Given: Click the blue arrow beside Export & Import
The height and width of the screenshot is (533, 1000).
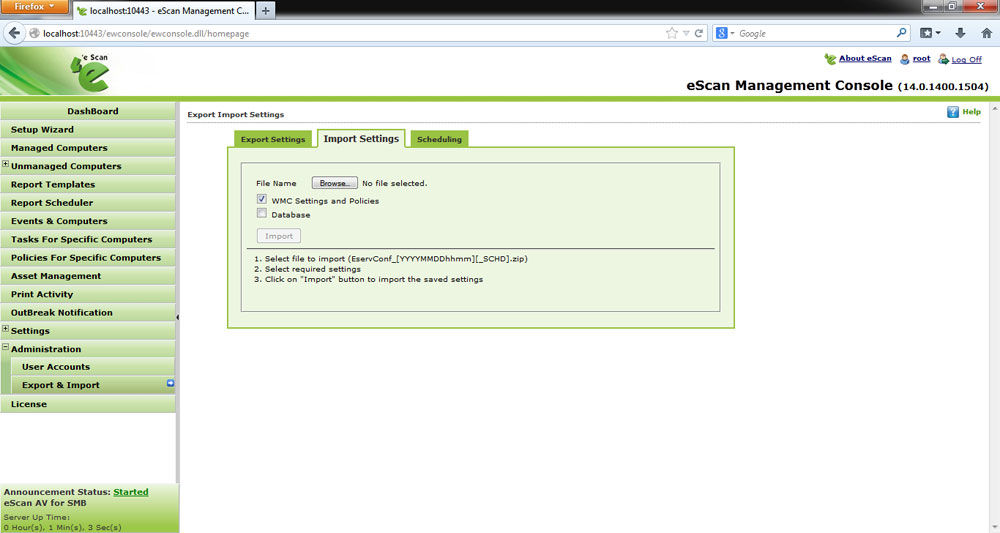Looking at the screenshot, I should (170, 383).
